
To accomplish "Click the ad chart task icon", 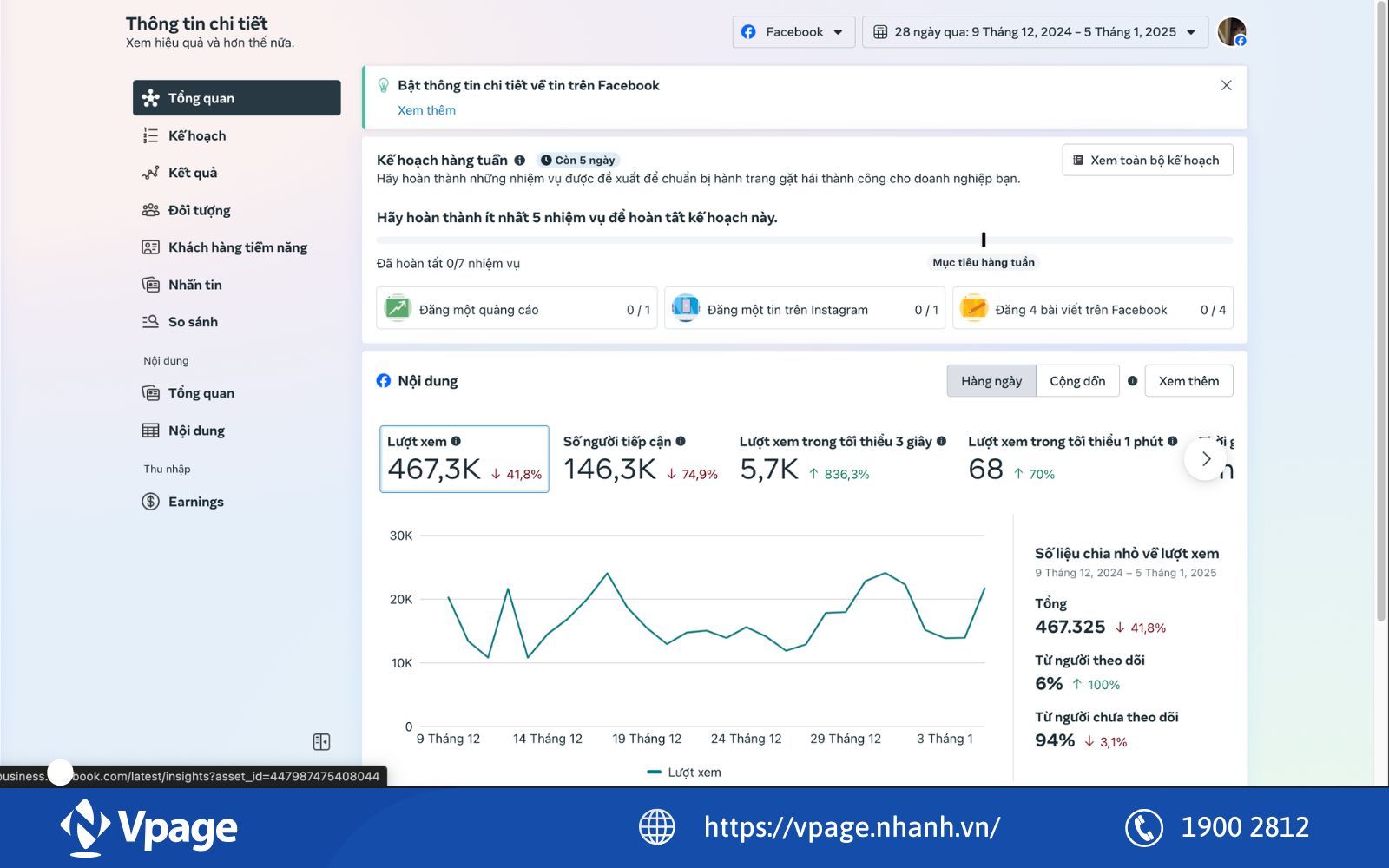I will (x=398, y=308).
